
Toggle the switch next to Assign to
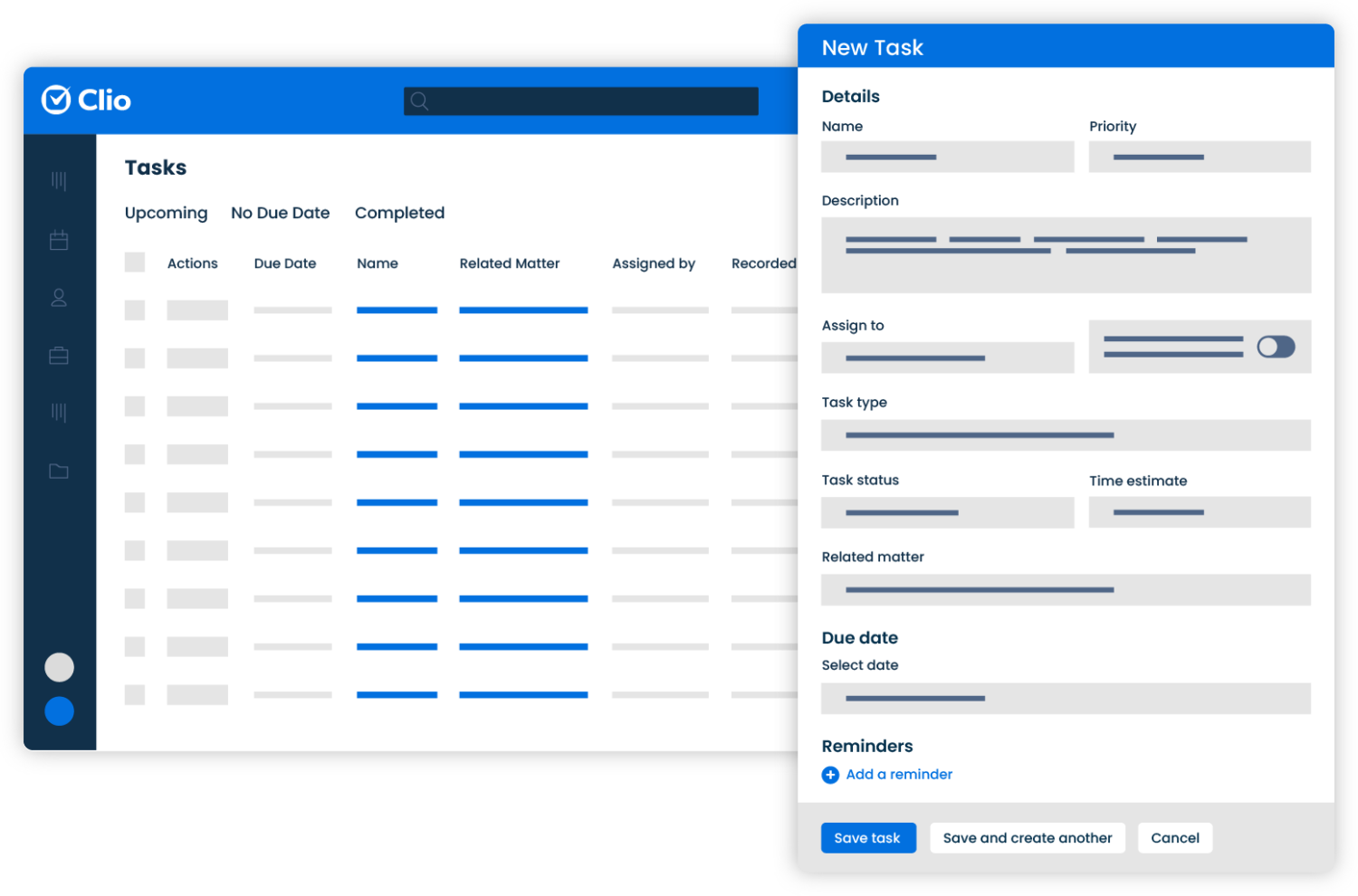click(1276, 347)
